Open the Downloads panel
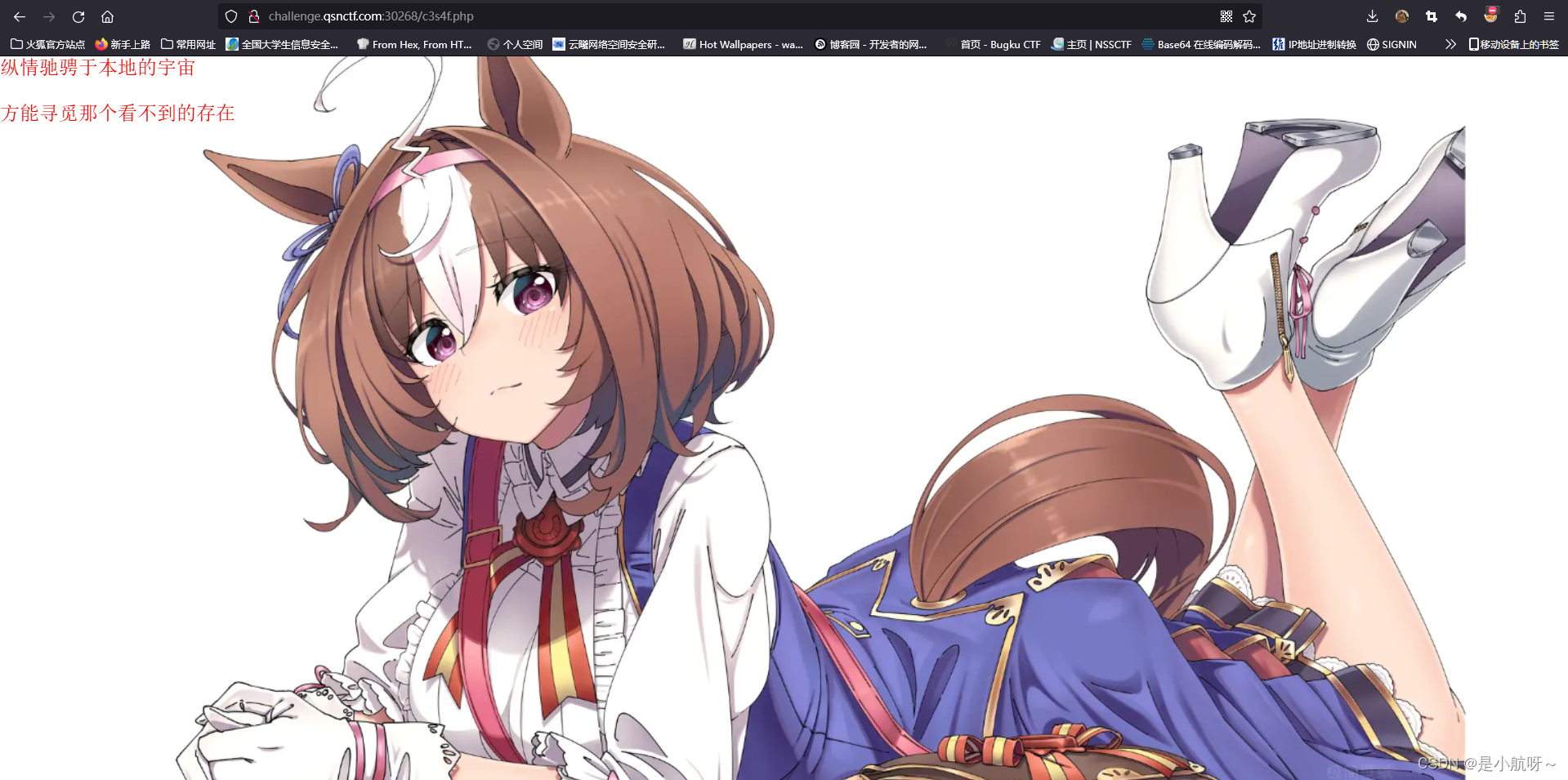Image resolution: width=1568 pixels, height=780 pixels. coord(1372,16)
